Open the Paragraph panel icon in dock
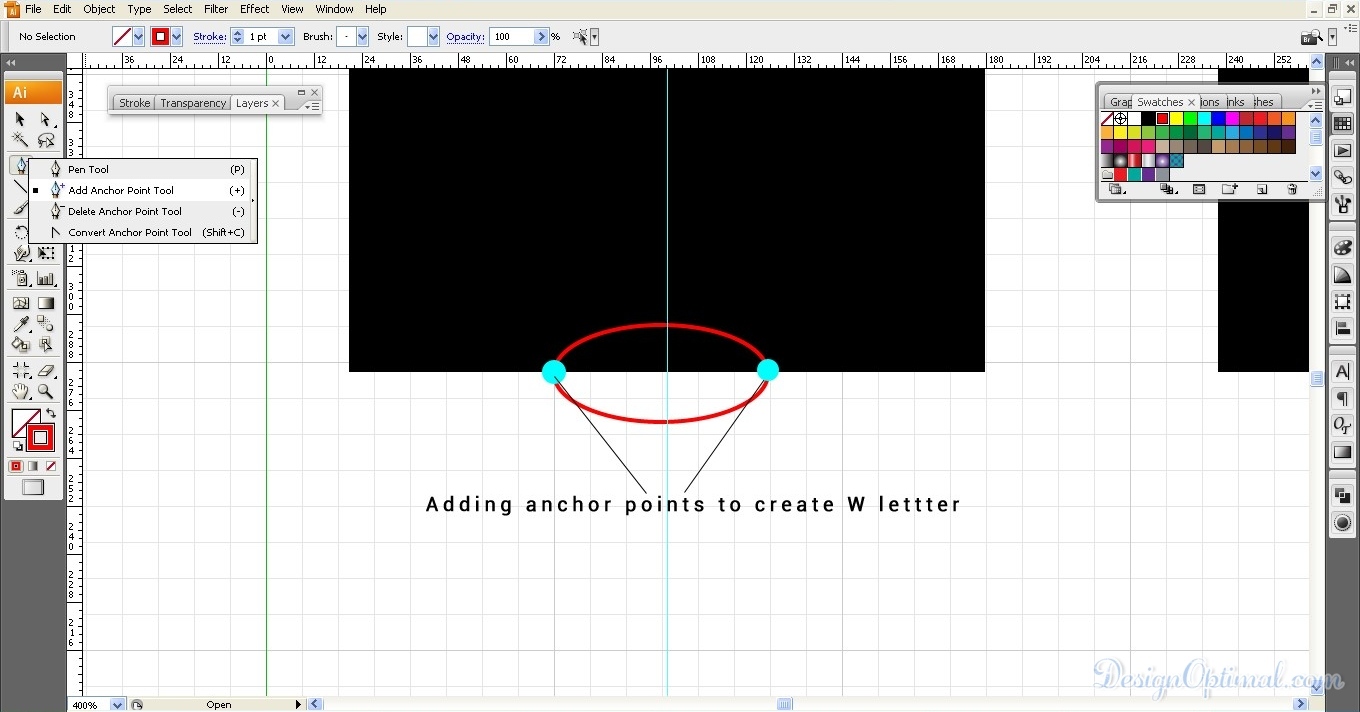The image size is (1360, 712). (x=1343, y=399)
